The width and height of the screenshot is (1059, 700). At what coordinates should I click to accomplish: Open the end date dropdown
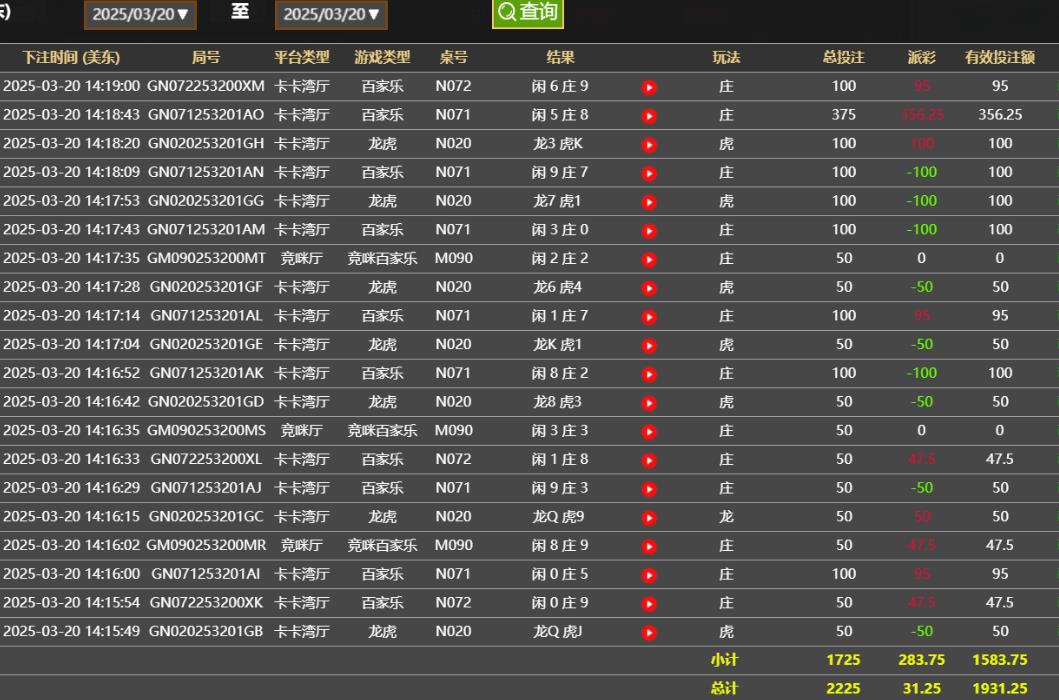click(331, 15)
